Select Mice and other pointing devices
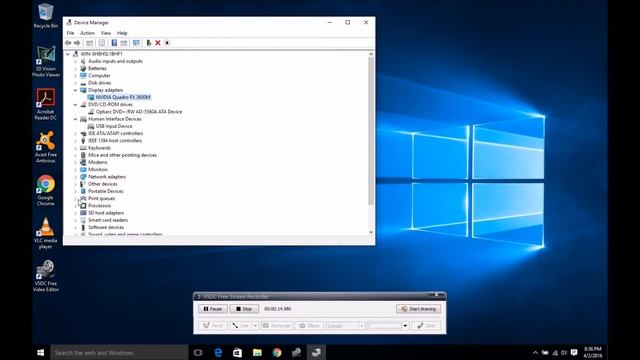 [x=122, y=155]
